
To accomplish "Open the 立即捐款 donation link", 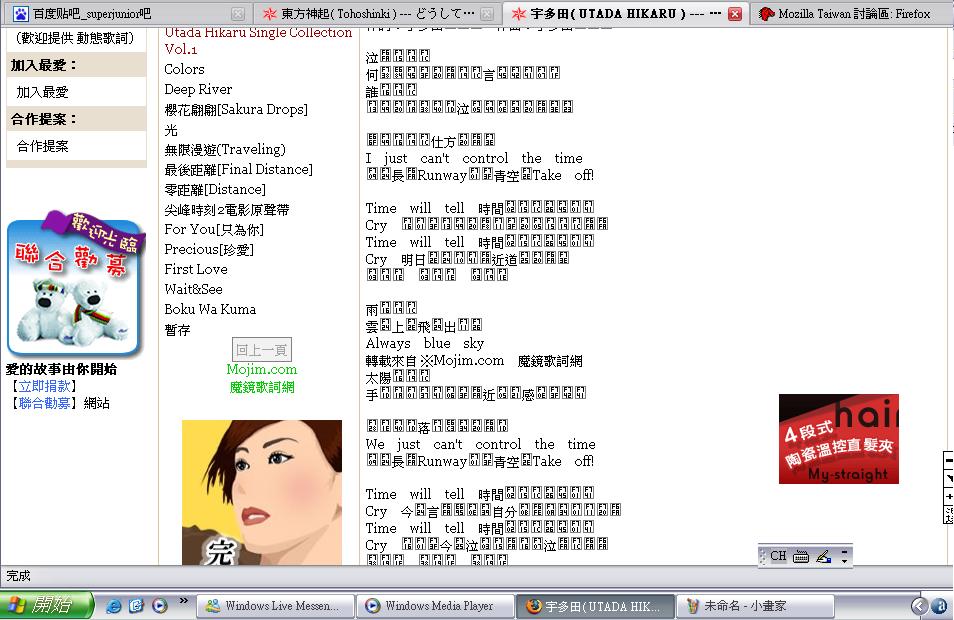I will click(44, 386).
